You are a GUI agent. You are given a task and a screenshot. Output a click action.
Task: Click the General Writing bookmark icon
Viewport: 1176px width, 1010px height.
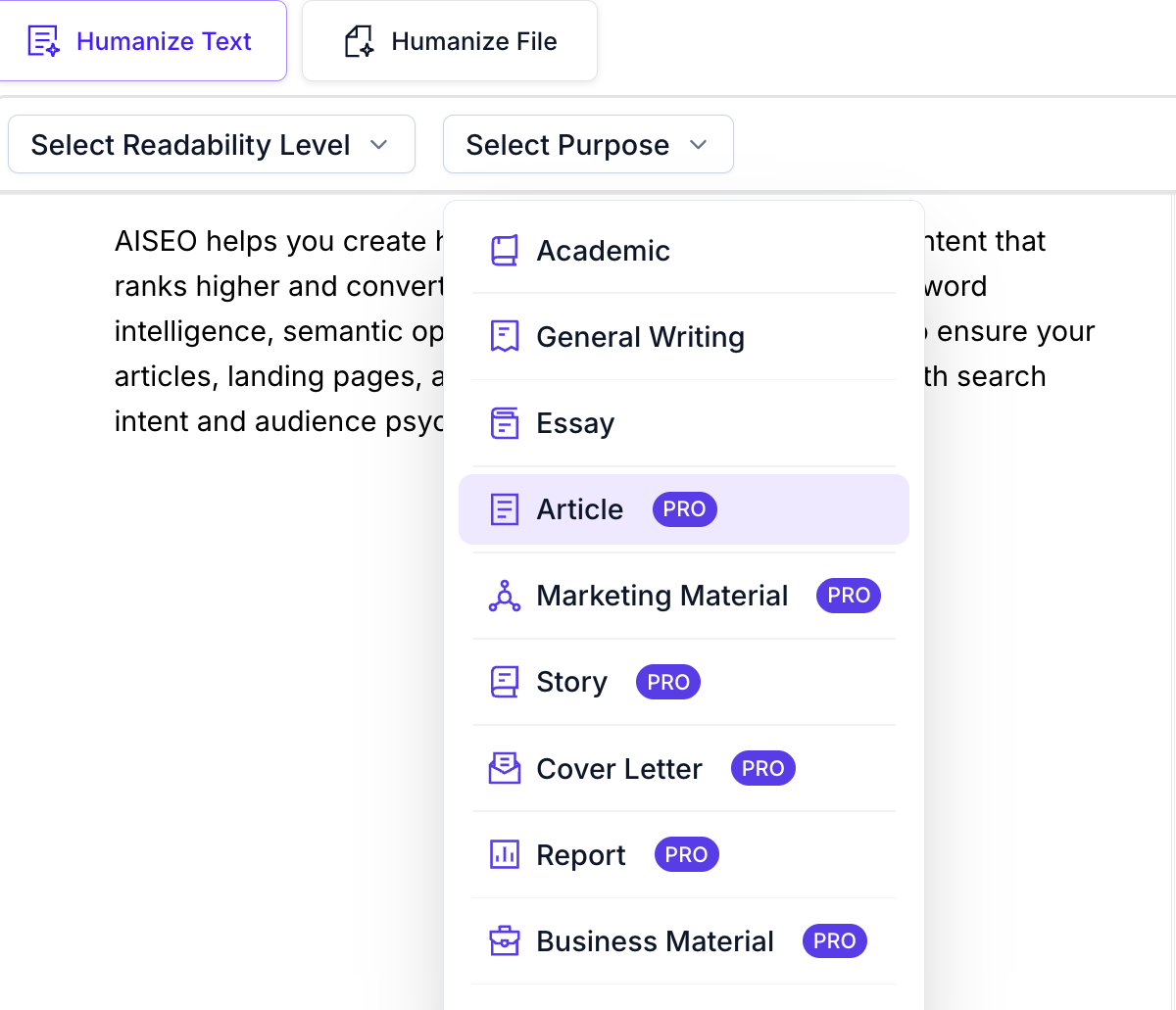point(505,337)
